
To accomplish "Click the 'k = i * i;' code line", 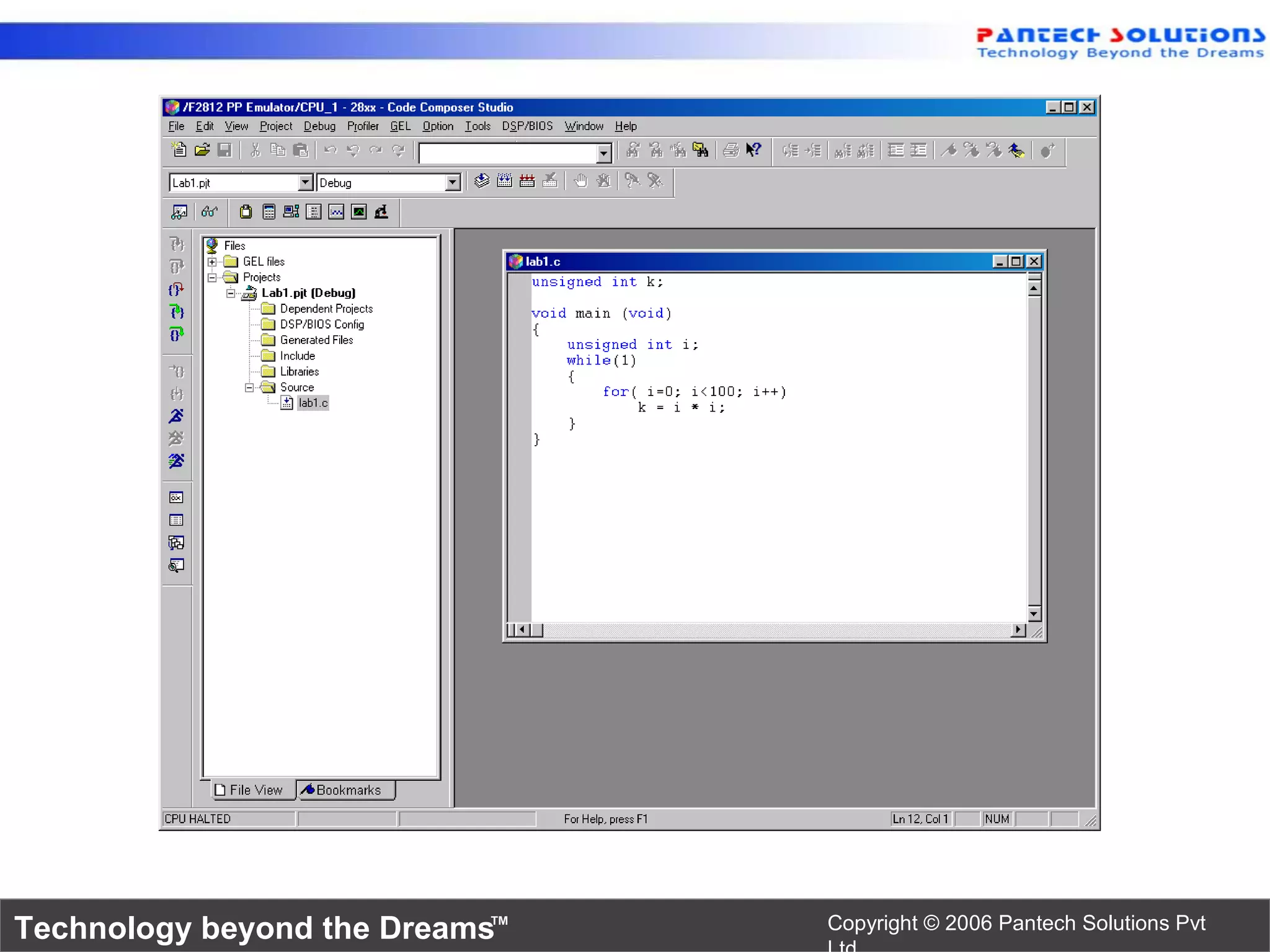I will point(681,408).
